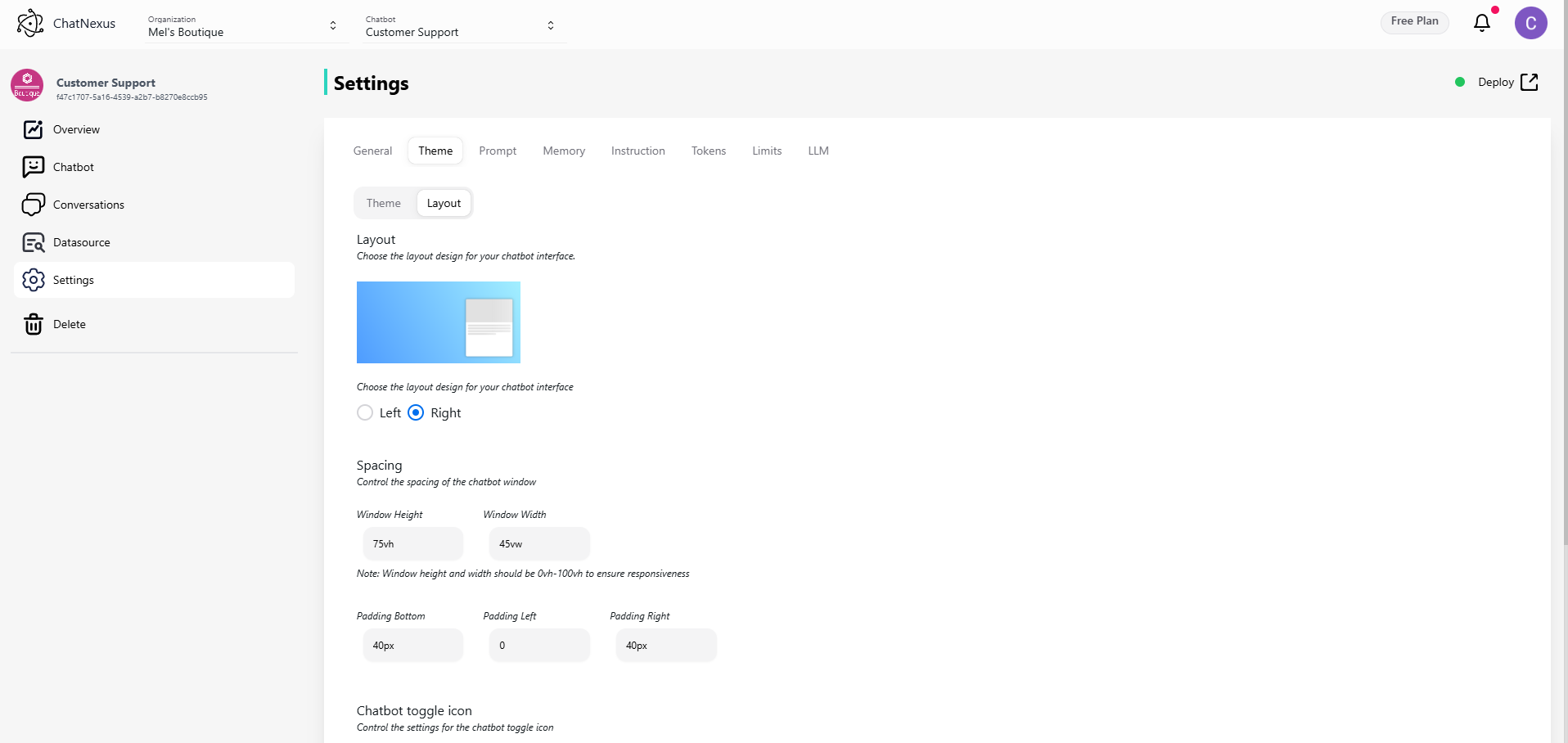Viewport: 1568px width, 743px height.
Task: Open the Theme settings tab
Action: [435, 151]
